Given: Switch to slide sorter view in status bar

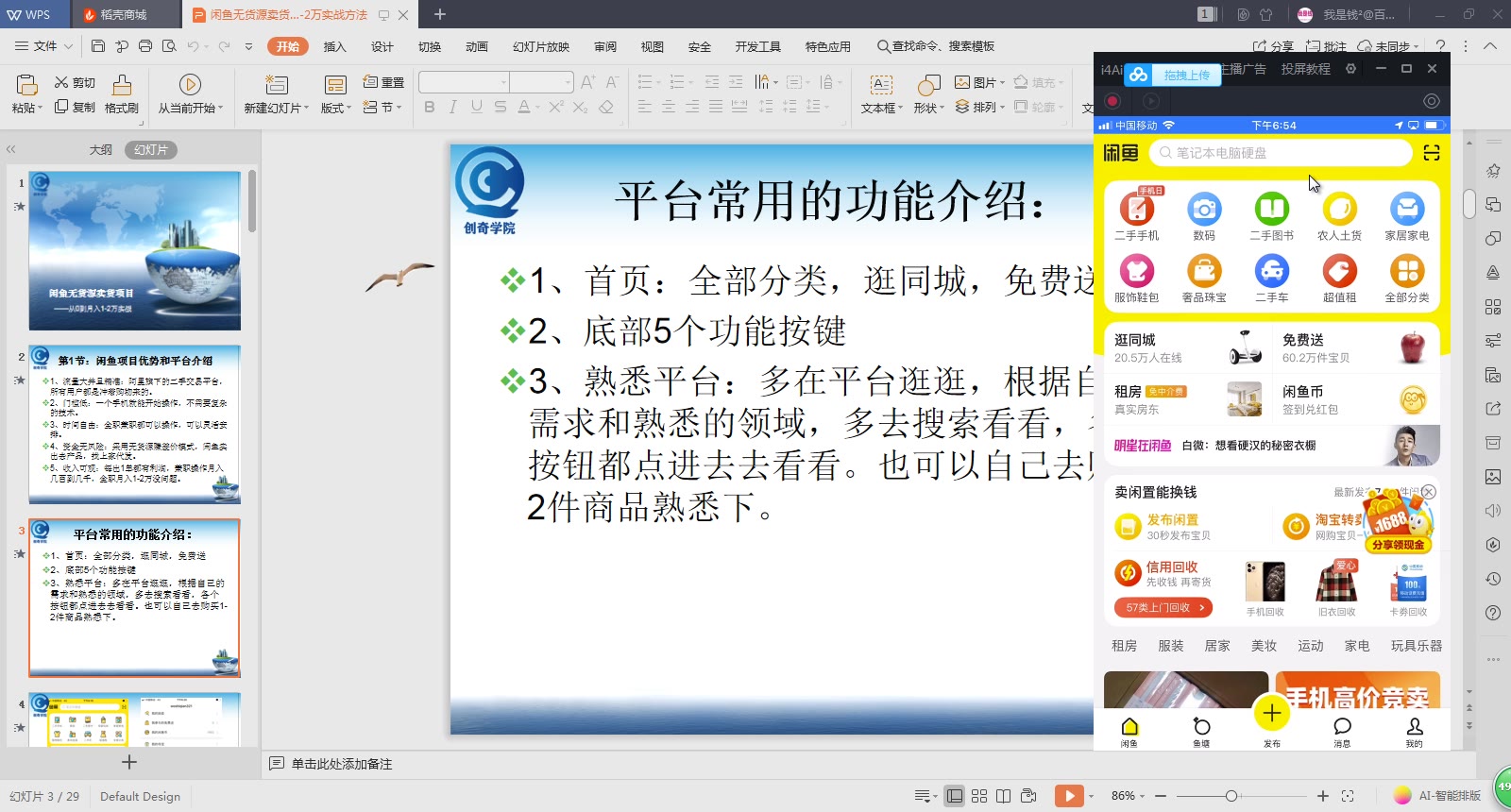Looking at the screenshot, I should click(x=979, y=796).
